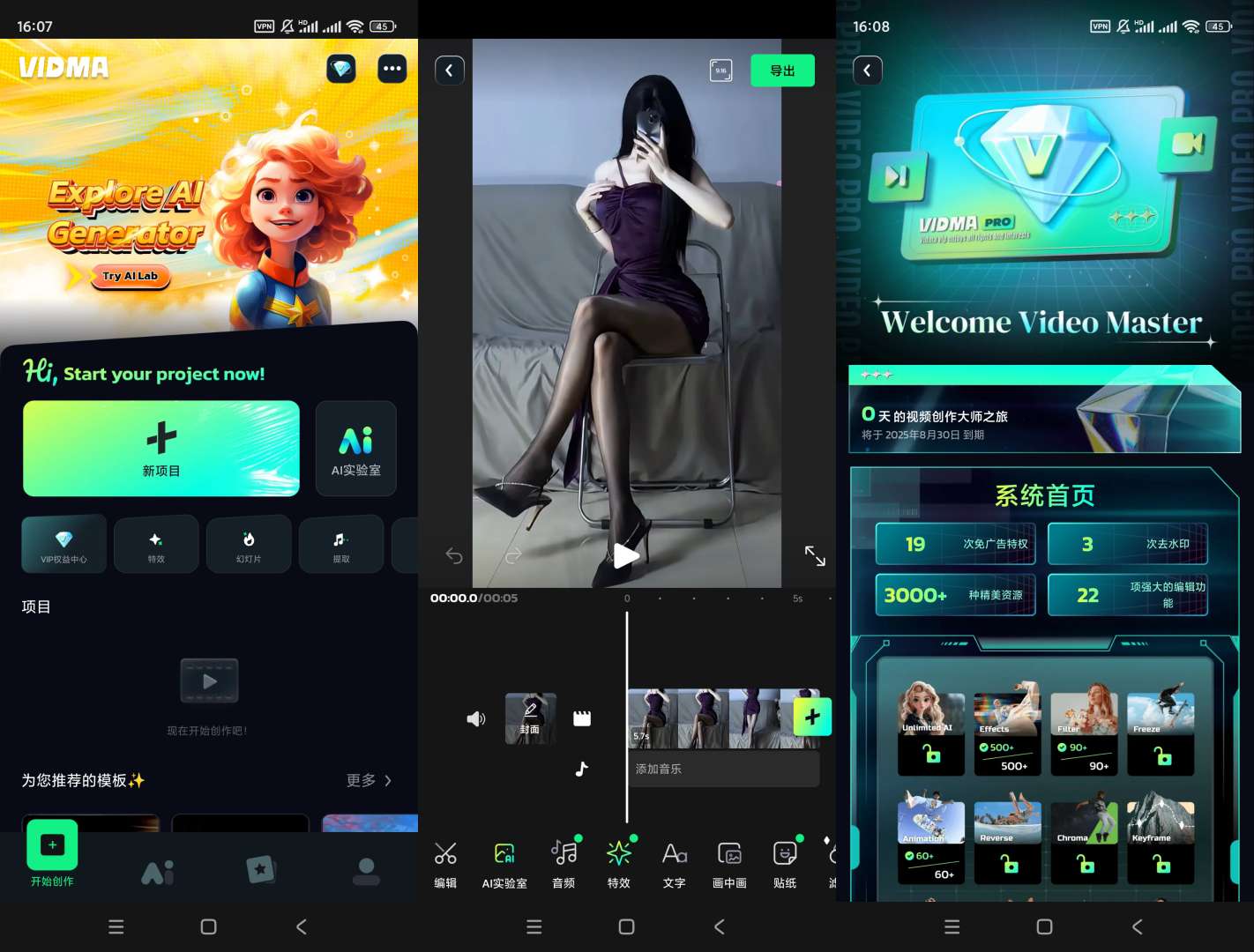Open the 特效 shortcut tile on home screen

tap(156, 545)
